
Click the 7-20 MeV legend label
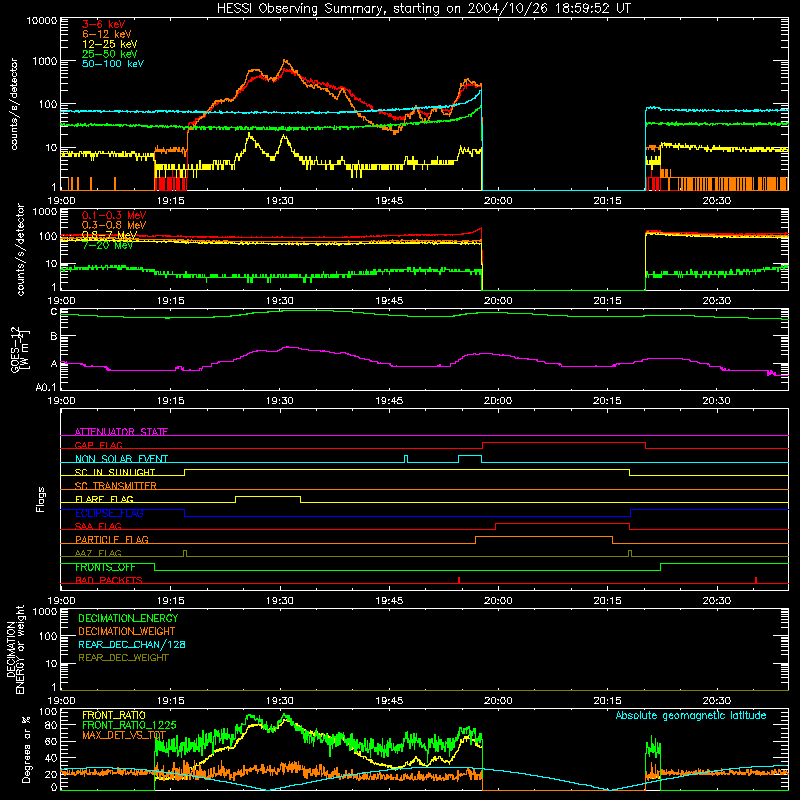108,245
